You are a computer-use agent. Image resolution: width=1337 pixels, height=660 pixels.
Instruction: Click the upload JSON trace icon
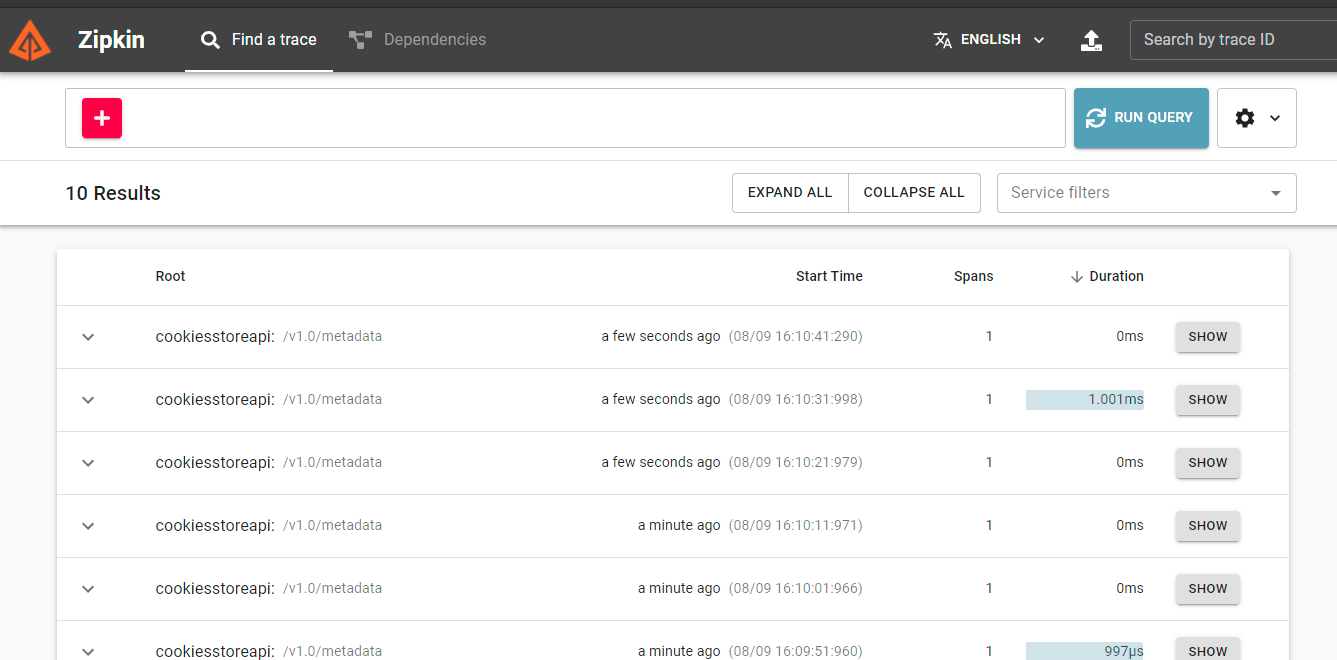[x=1092, y=40]
